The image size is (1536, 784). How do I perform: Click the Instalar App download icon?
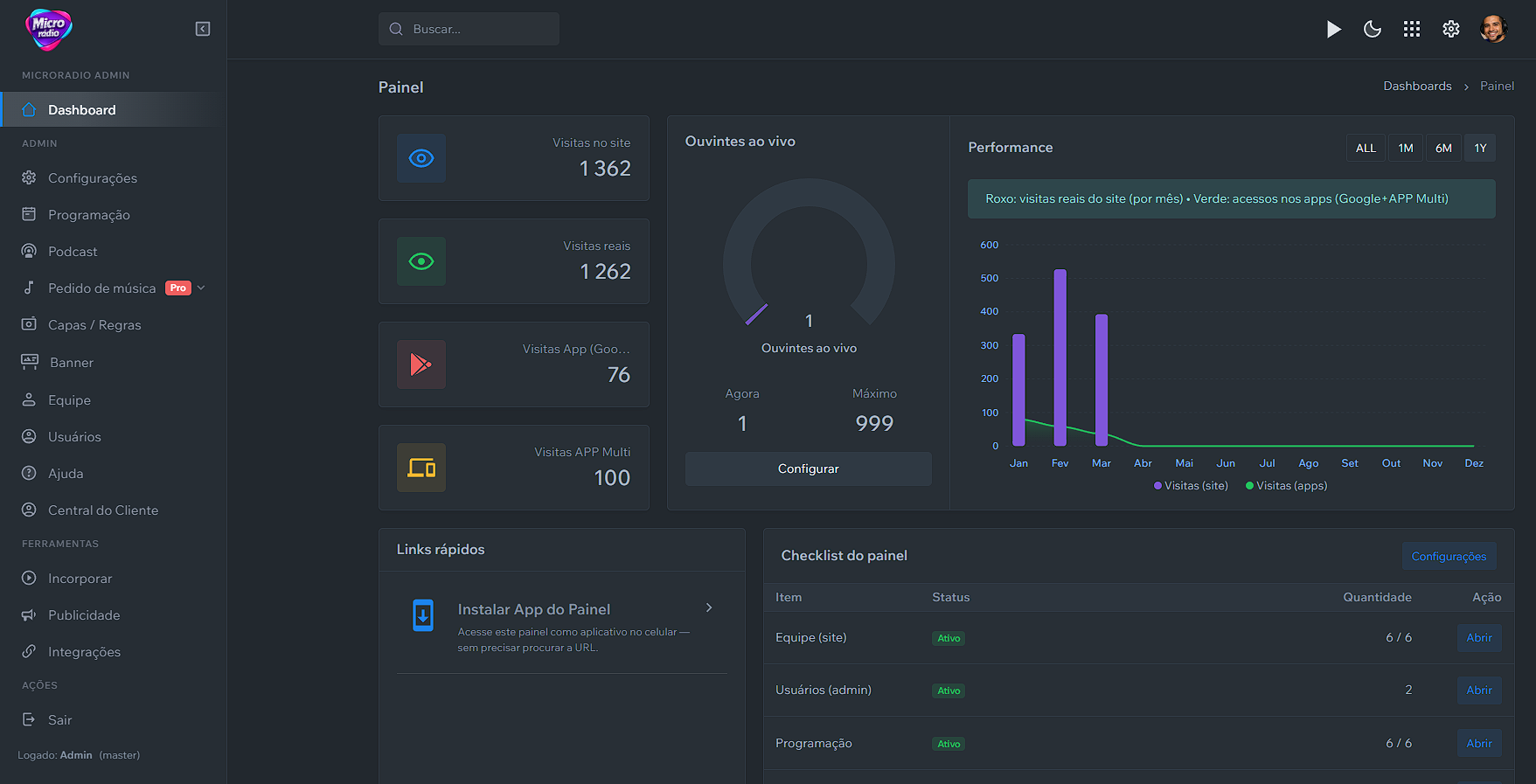click(423, 615)
